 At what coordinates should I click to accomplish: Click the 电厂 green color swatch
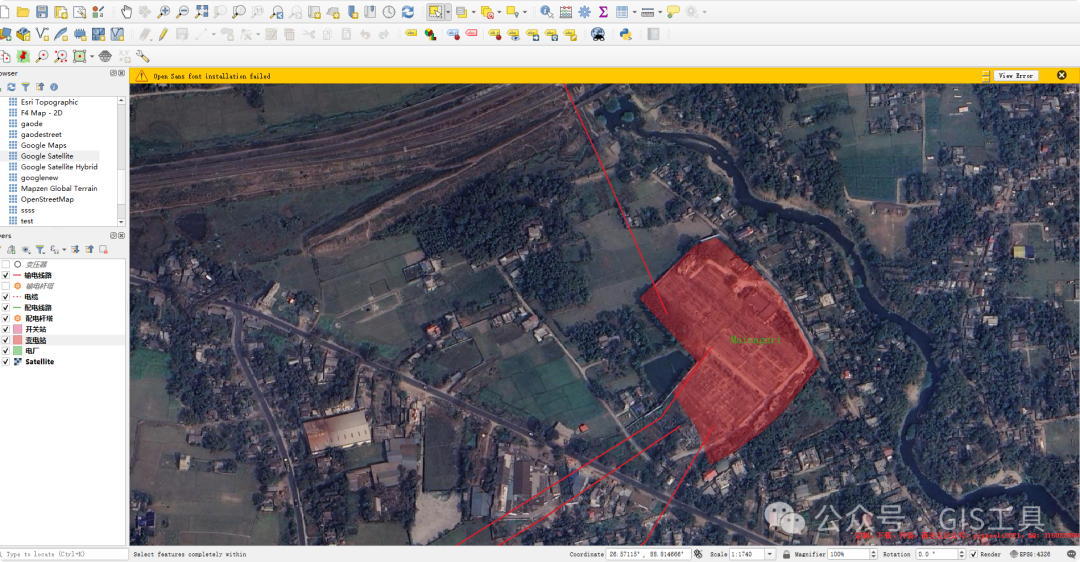click(17, 351)
